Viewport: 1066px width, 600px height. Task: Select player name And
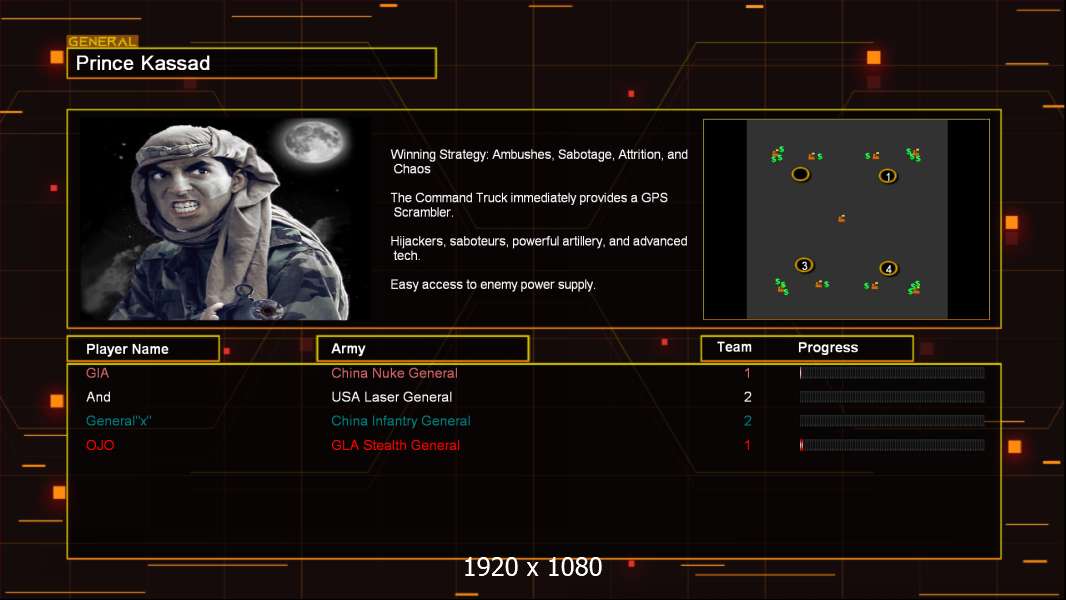point(99,397)
